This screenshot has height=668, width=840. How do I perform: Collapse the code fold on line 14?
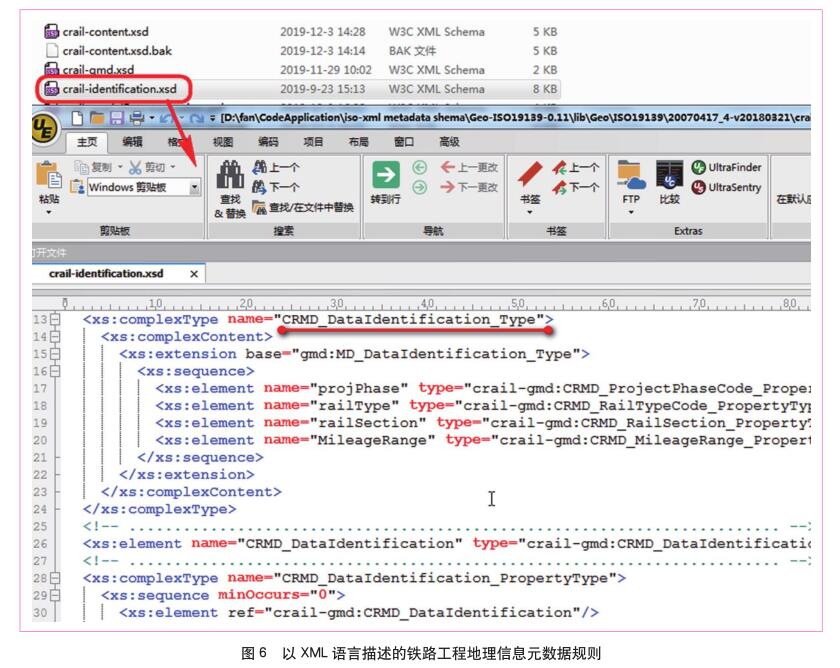(55, 337)
